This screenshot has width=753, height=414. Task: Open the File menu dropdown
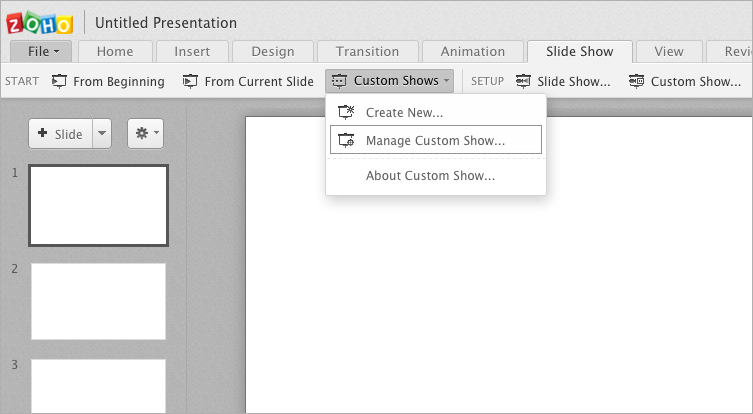point(41,52)
